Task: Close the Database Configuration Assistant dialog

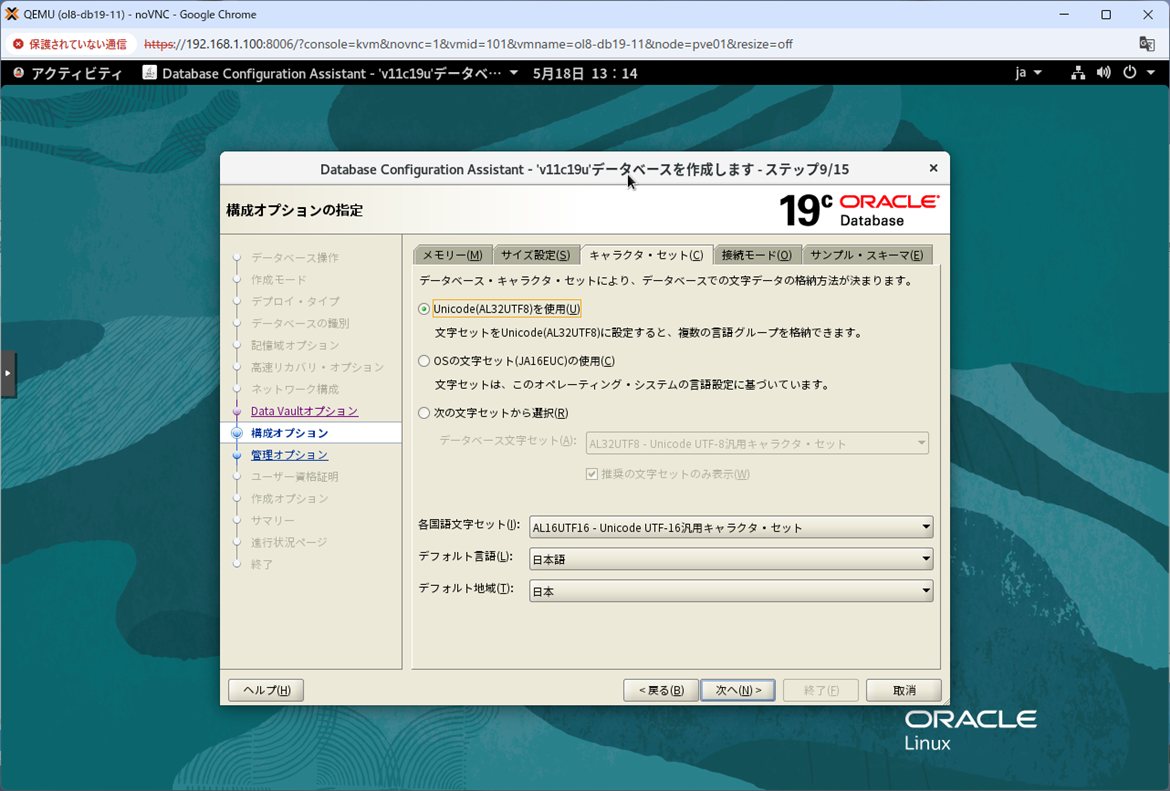Action: (933, 168)
